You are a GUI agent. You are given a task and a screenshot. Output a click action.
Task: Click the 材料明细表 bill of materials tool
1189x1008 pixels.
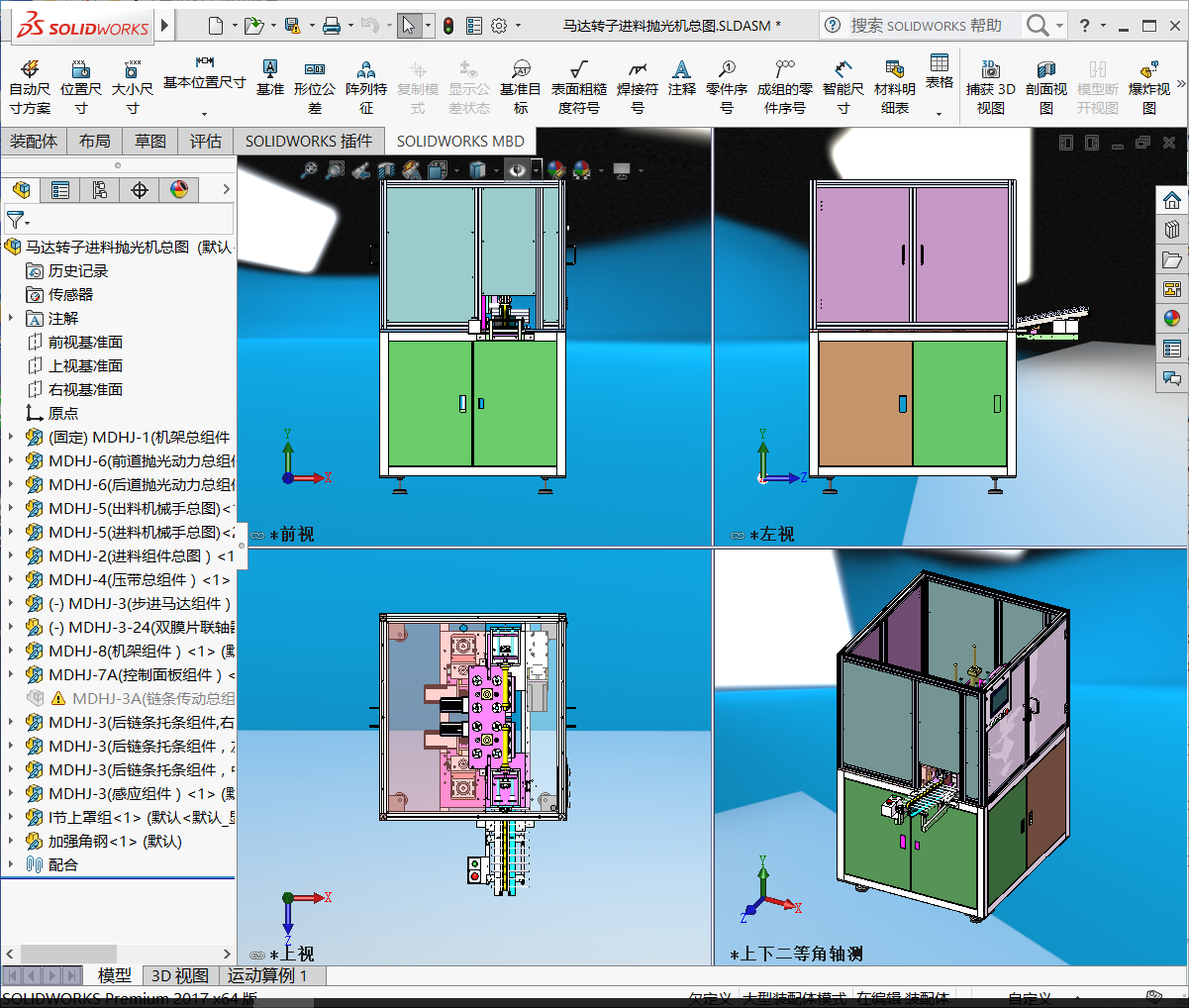(x=895, y=86)
